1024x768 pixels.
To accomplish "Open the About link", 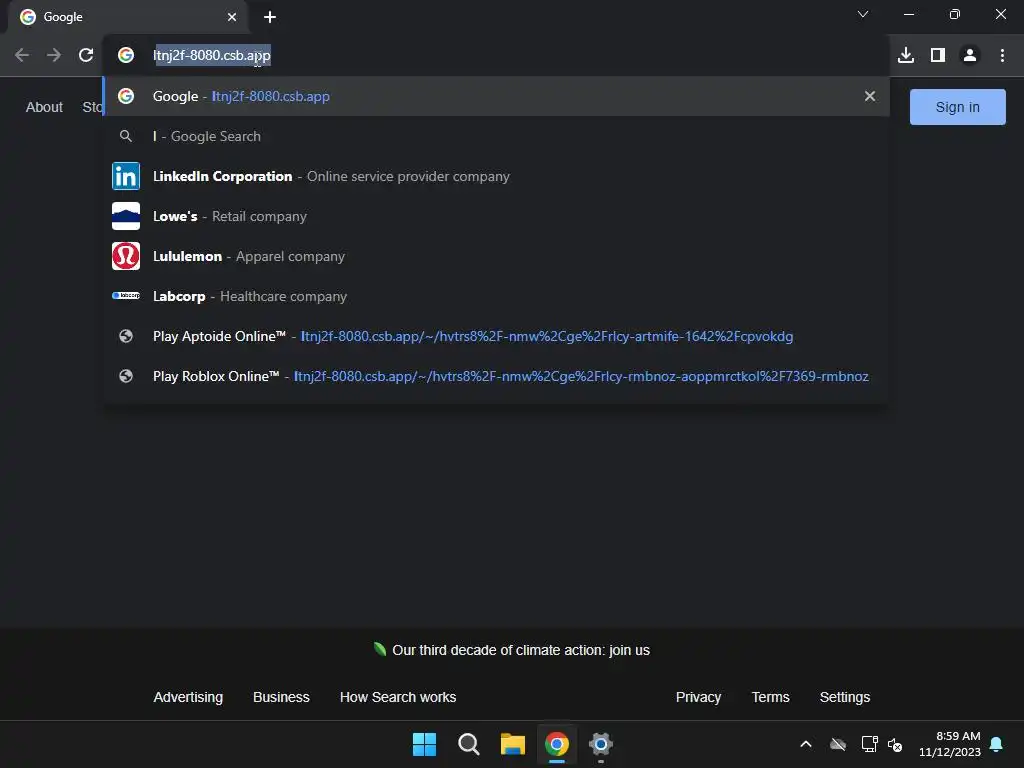I will point(44,107).
